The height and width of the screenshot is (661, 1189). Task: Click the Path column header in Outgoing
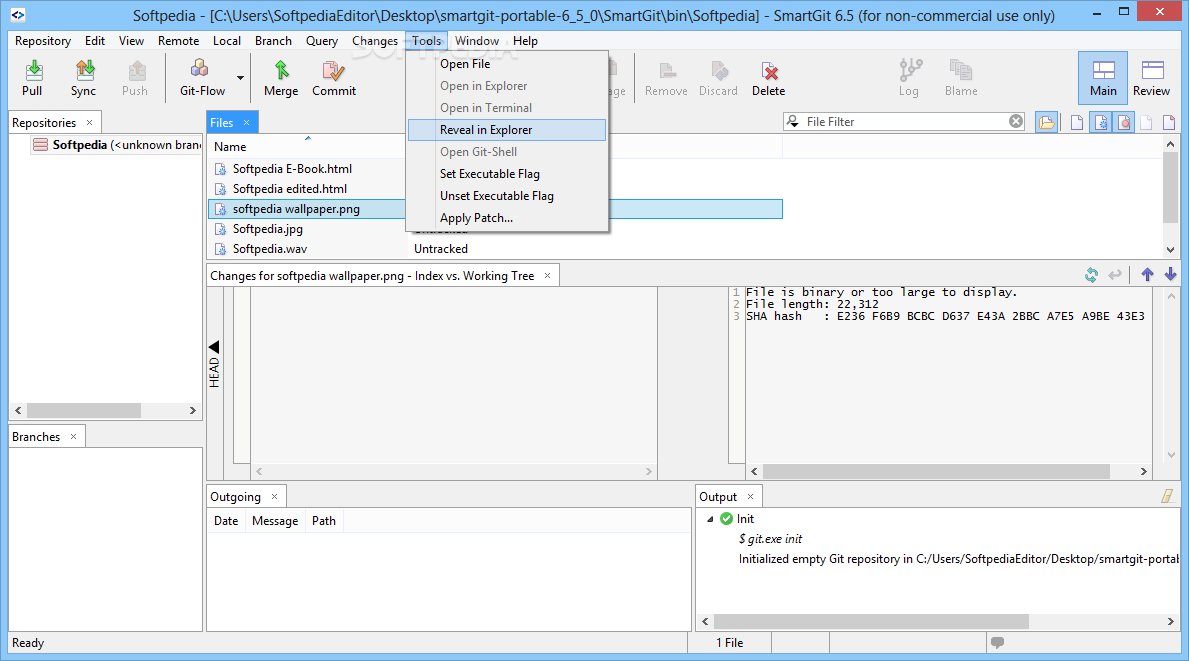[x=324, y=521]
